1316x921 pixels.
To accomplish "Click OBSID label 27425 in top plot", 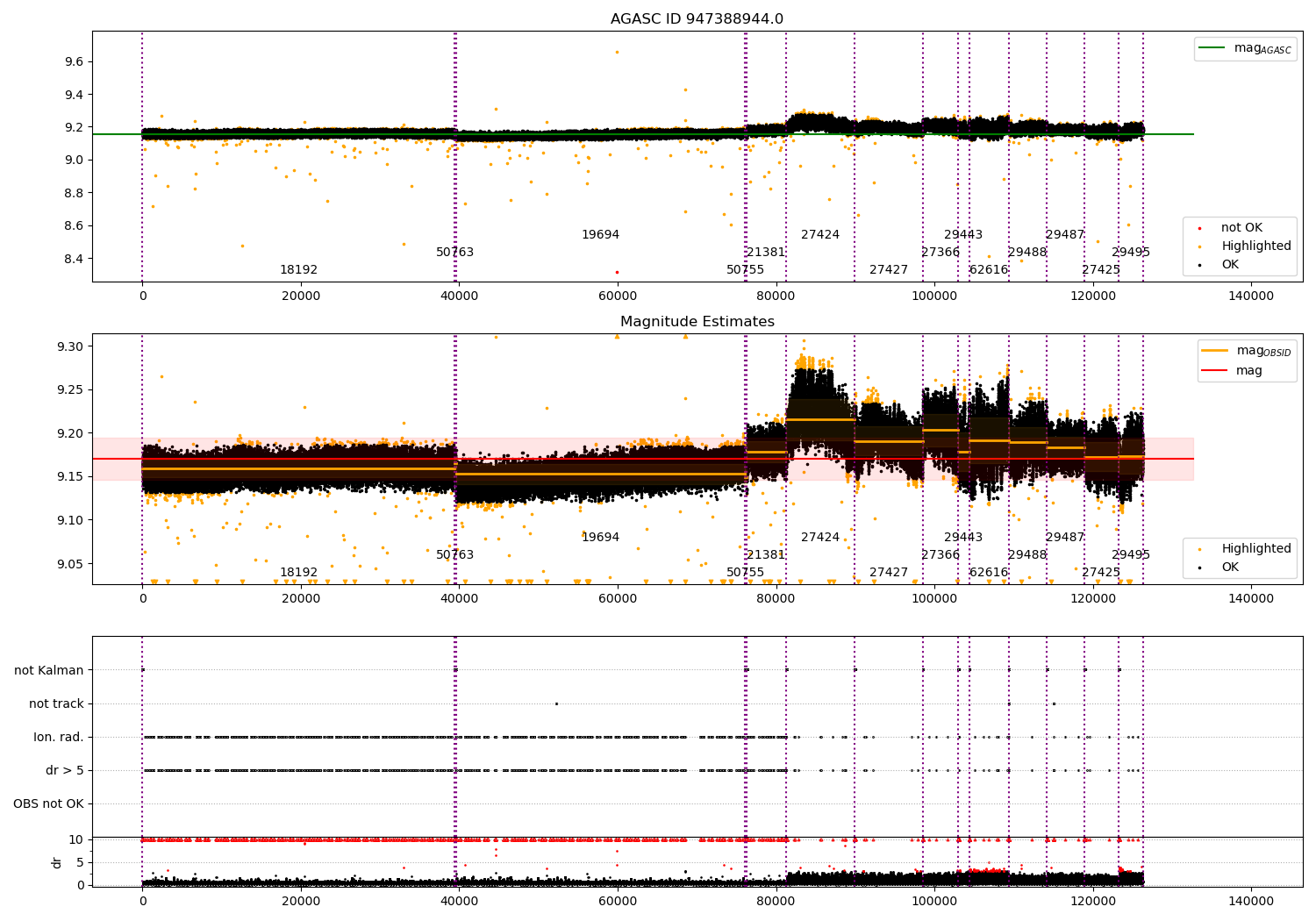I will click(x=1101, y=270).
